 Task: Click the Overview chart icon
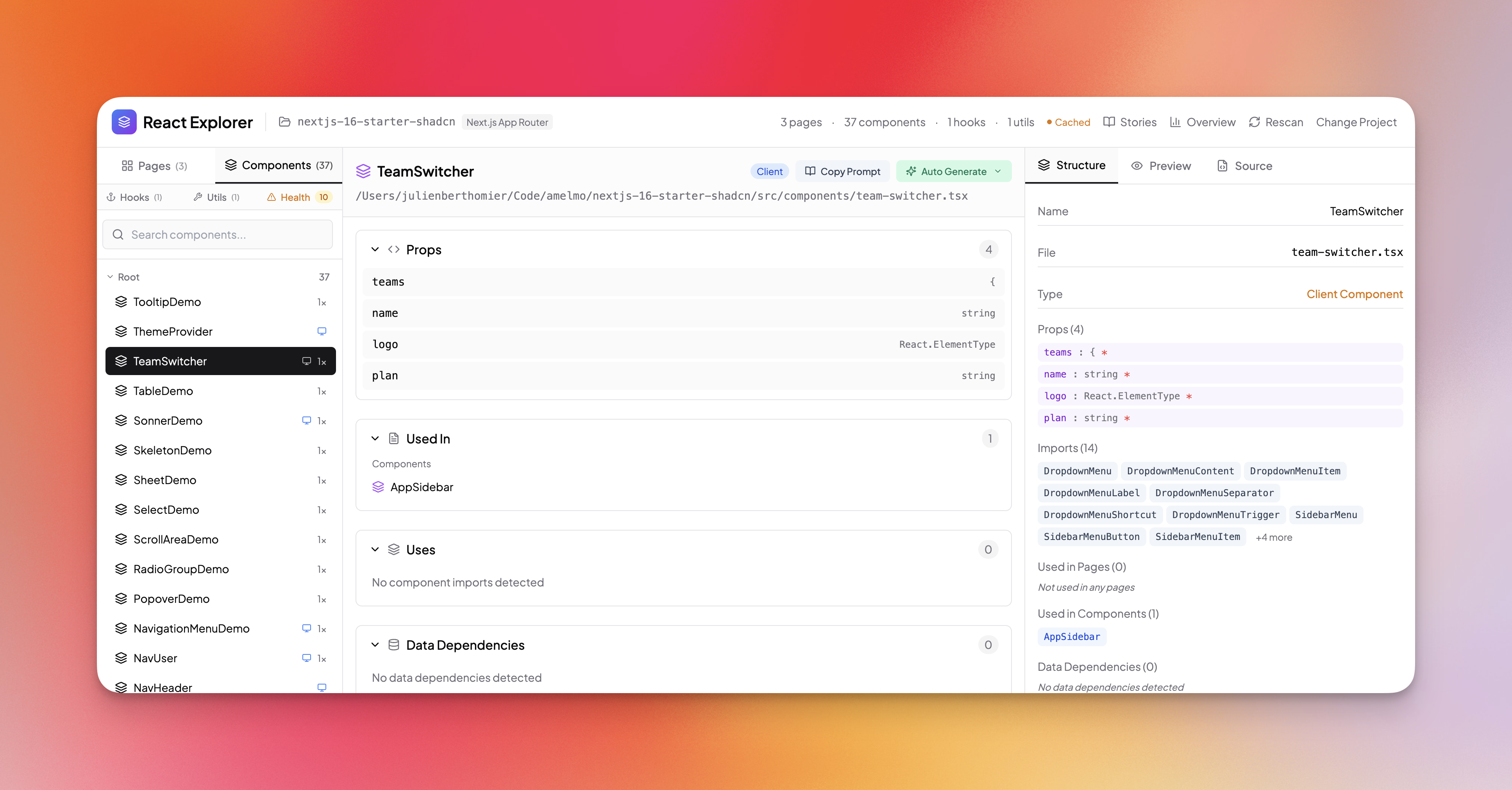1176,122
